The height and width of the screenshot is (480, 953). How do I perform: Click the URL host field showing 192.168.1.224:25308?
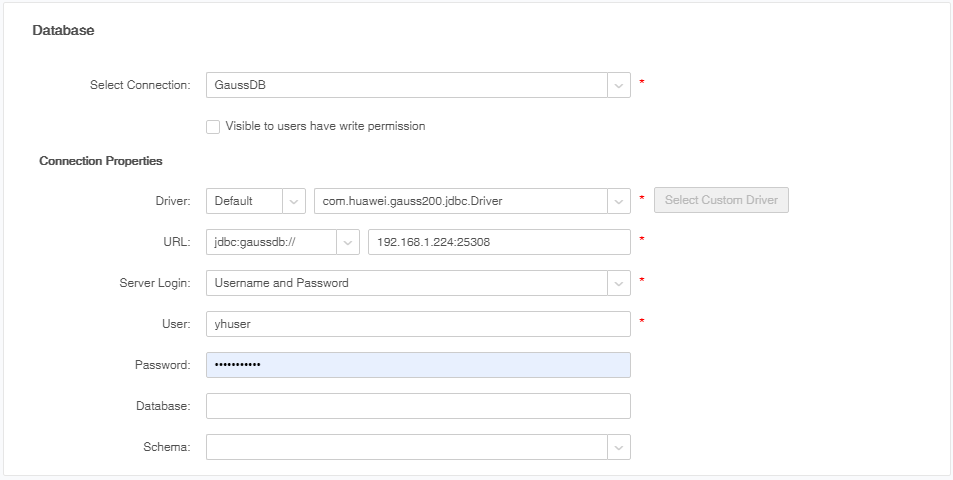tap(499, 242)
